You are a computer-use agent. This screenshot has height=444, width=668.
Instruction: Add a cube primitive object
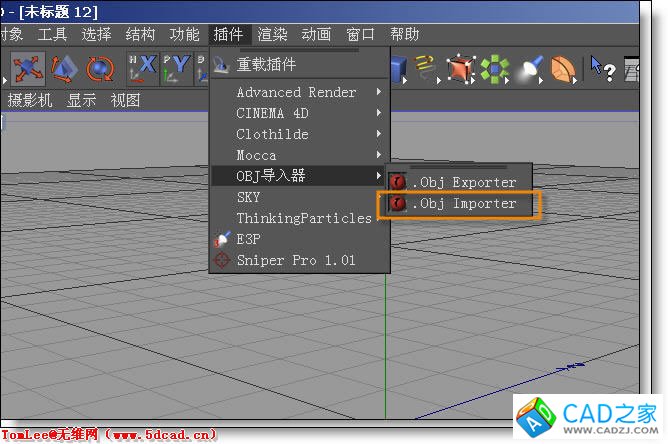click(397, 69)
